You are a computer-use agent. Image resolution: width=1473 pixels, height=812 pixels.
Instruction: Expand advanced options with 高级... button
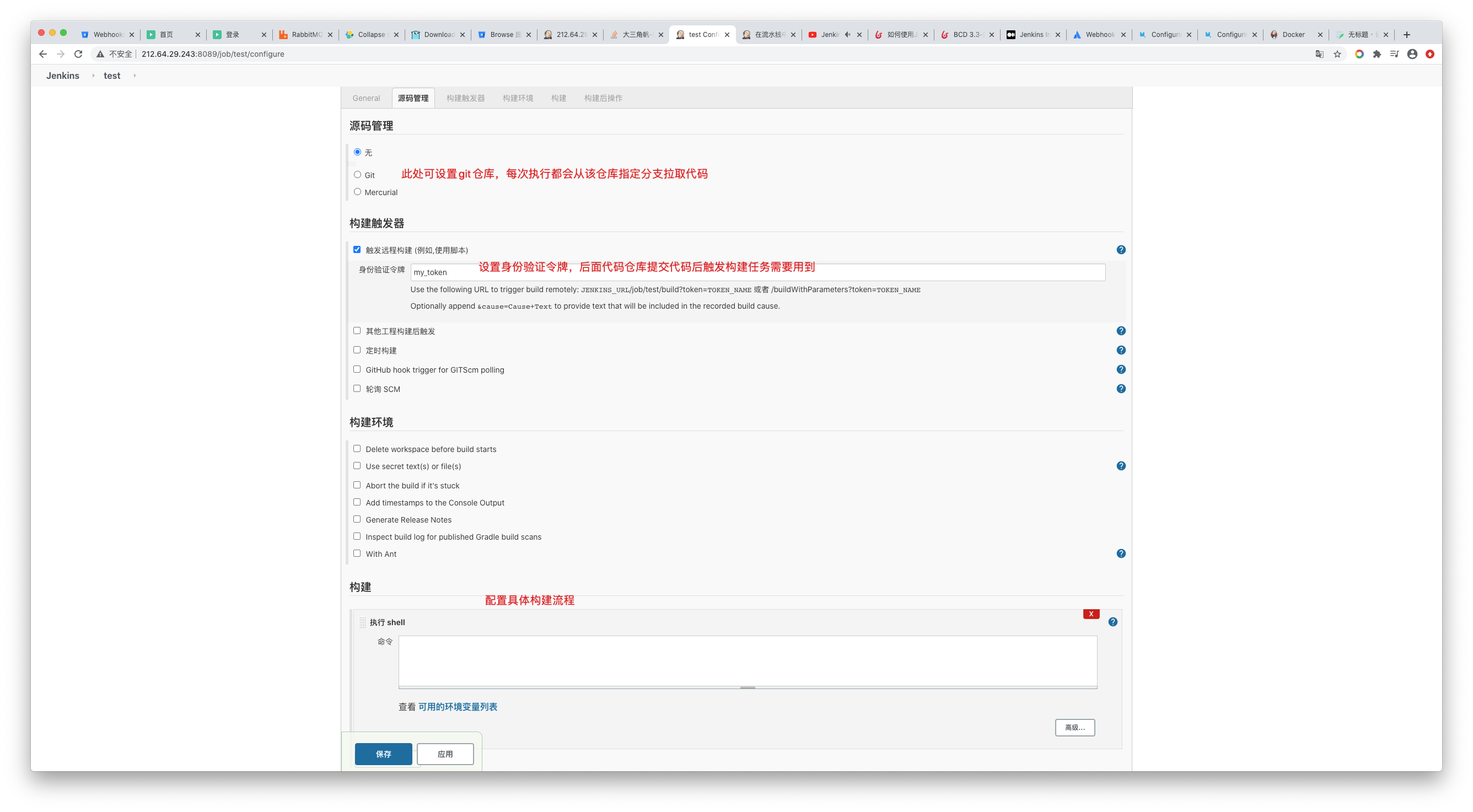(x=1074, y=727)
